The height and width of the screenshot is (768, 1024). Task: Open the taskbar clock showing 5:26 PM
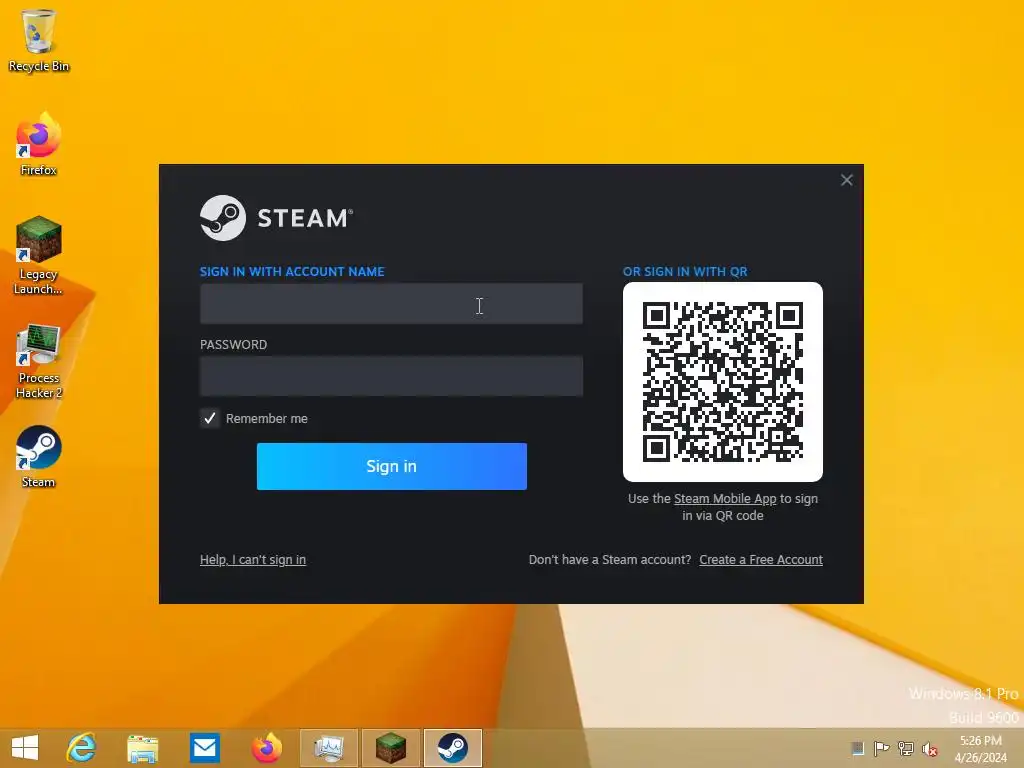[980, 749]
